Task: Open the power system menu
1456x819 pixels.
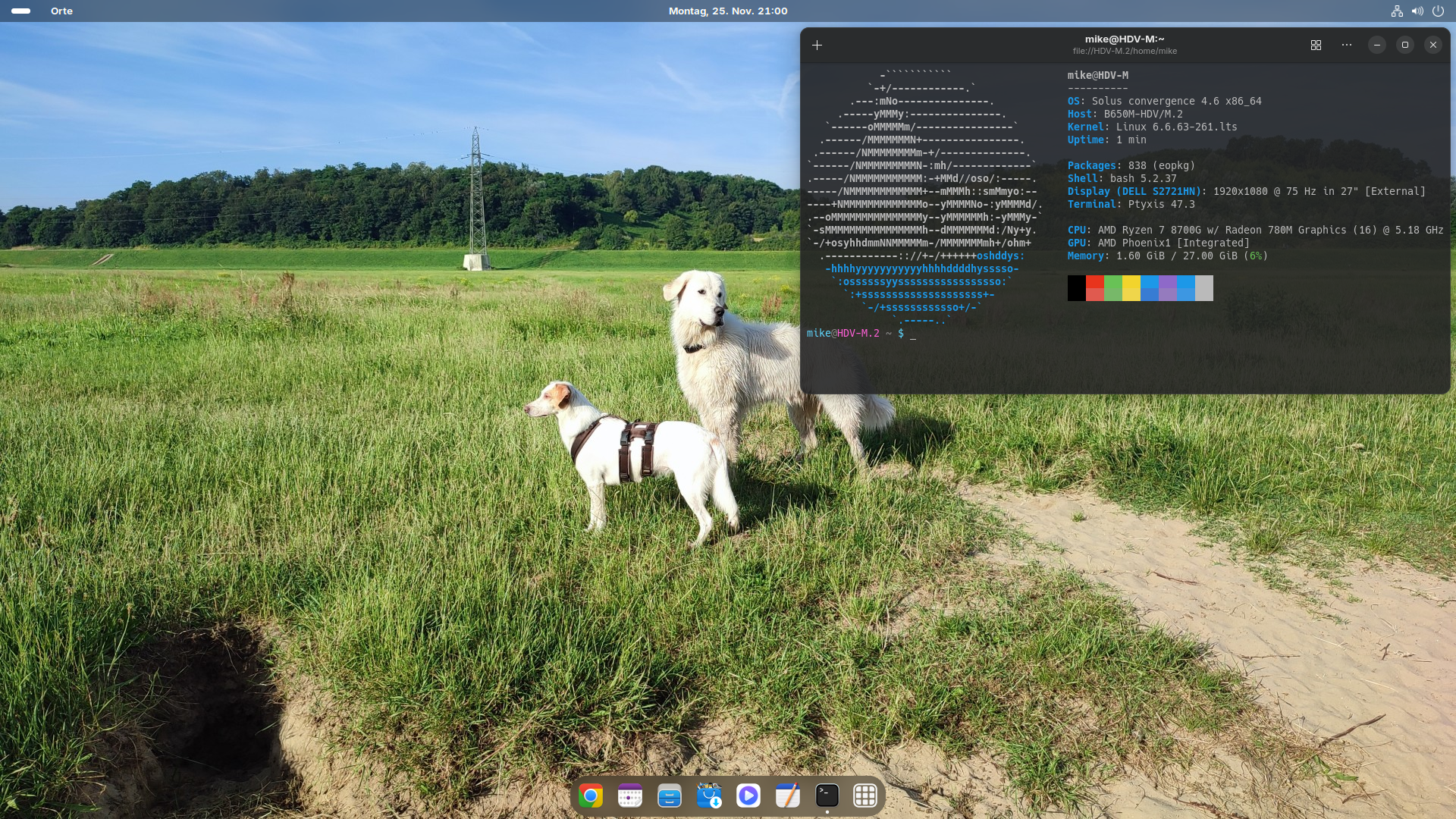Action: point(1438,11)
